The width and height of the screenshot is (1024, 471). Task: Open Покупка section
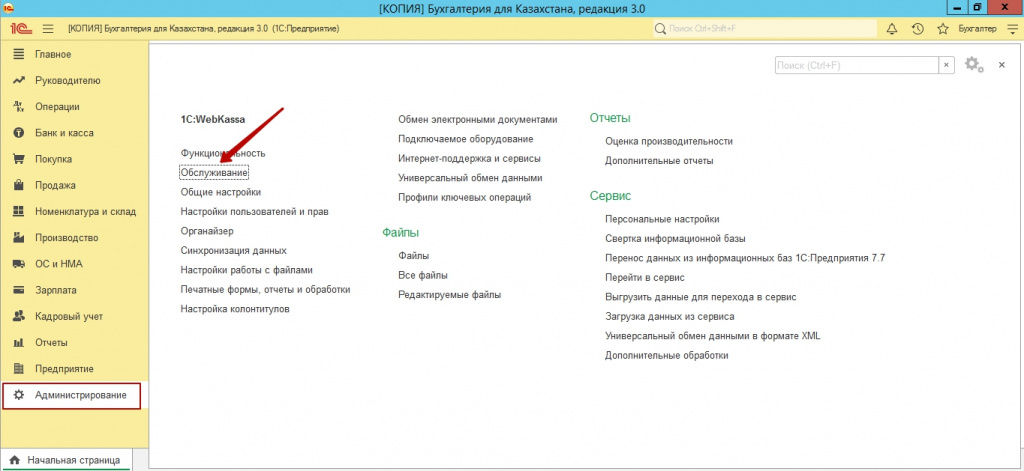point(74,159)
